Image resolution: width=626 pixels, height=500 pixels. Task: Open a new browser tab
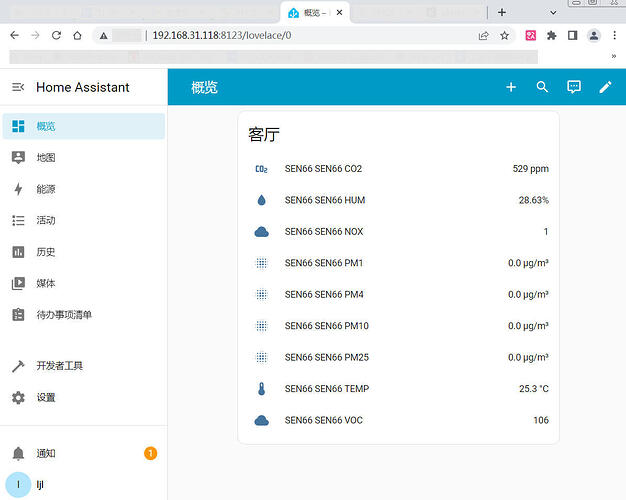[x=502, y=12]
